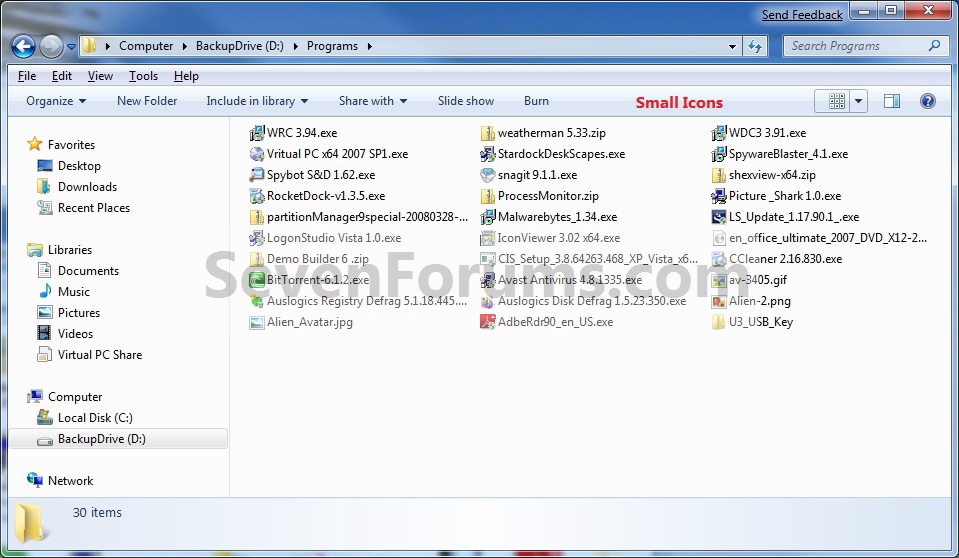The image size is (959, 558).
Task: Select the WDC3 3.91.exe icon
Action: point(719,133)
